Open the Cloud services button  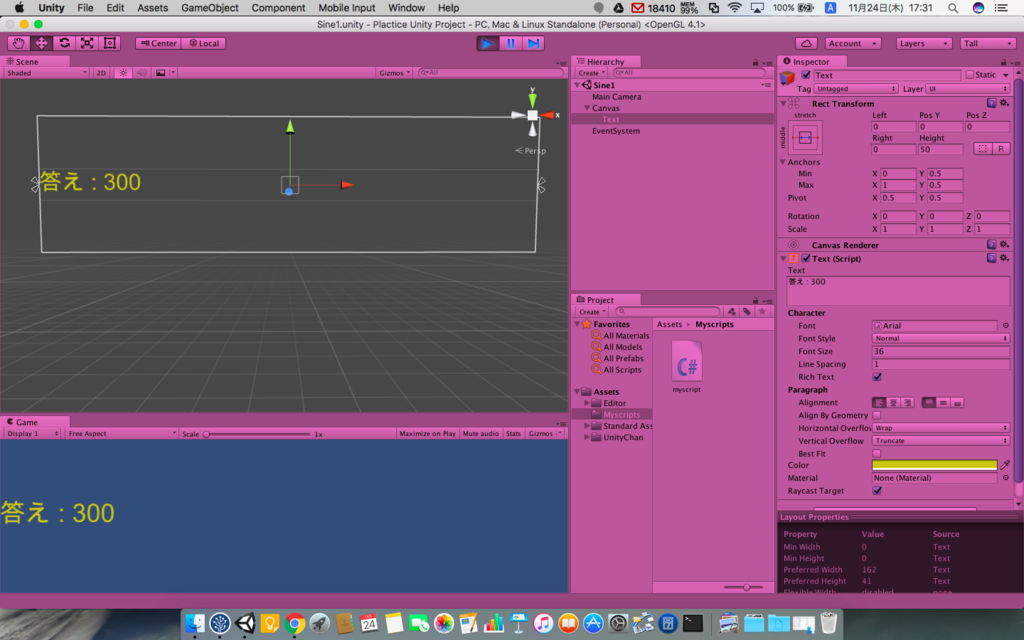coord(806,43)
